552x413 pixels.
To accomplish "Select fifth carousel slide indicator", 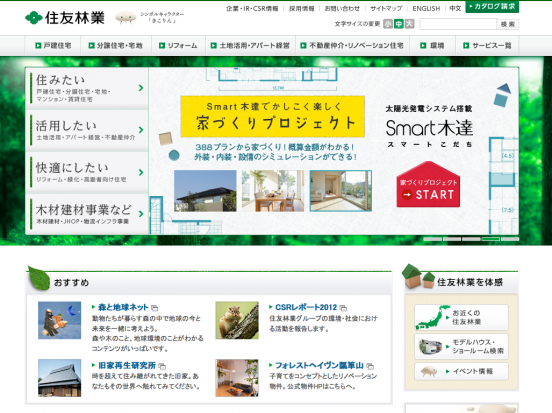I will coord(510,239).
